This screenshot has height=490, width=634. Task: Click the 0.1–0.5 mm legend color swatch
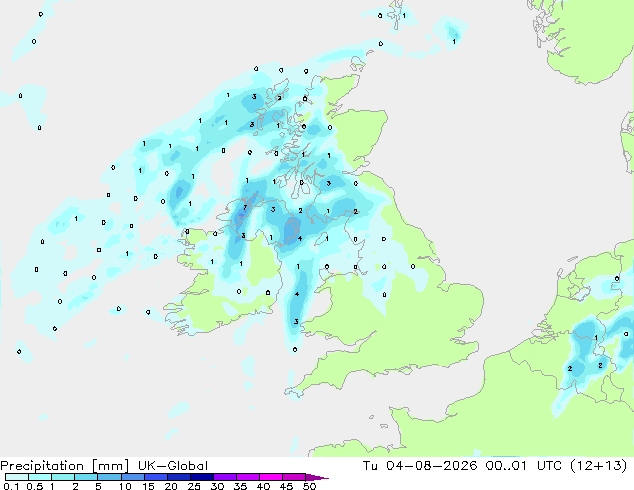point(17,477)
